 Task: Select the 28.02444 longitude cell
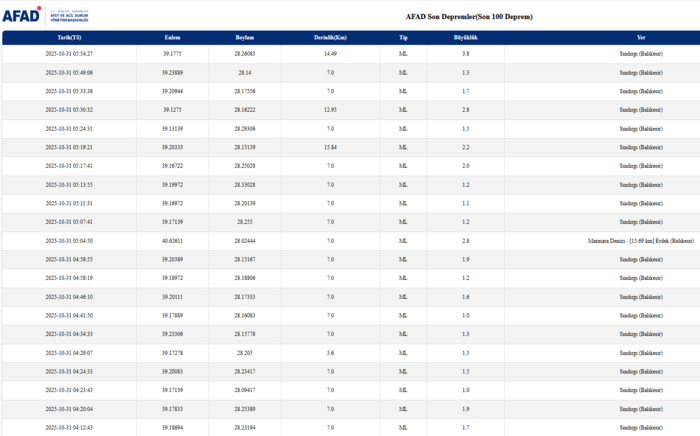(245, 241)
